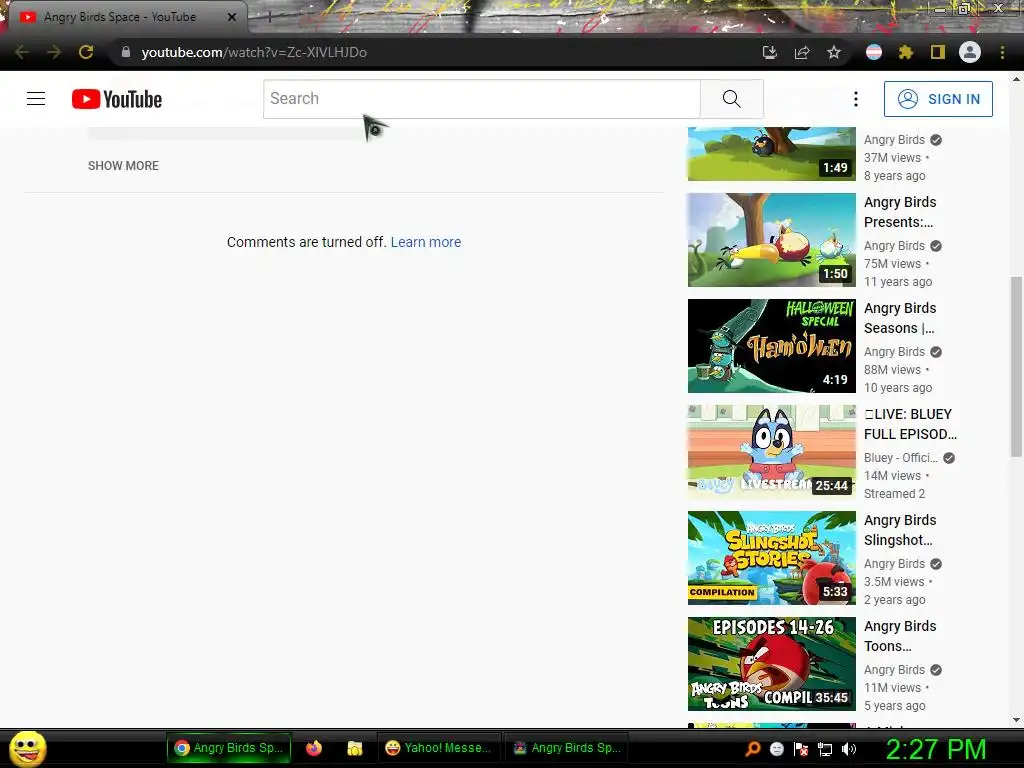1024x768 pixels.
Task: Click the page vertical scrollbar thumb
Action: point(1016,366)
